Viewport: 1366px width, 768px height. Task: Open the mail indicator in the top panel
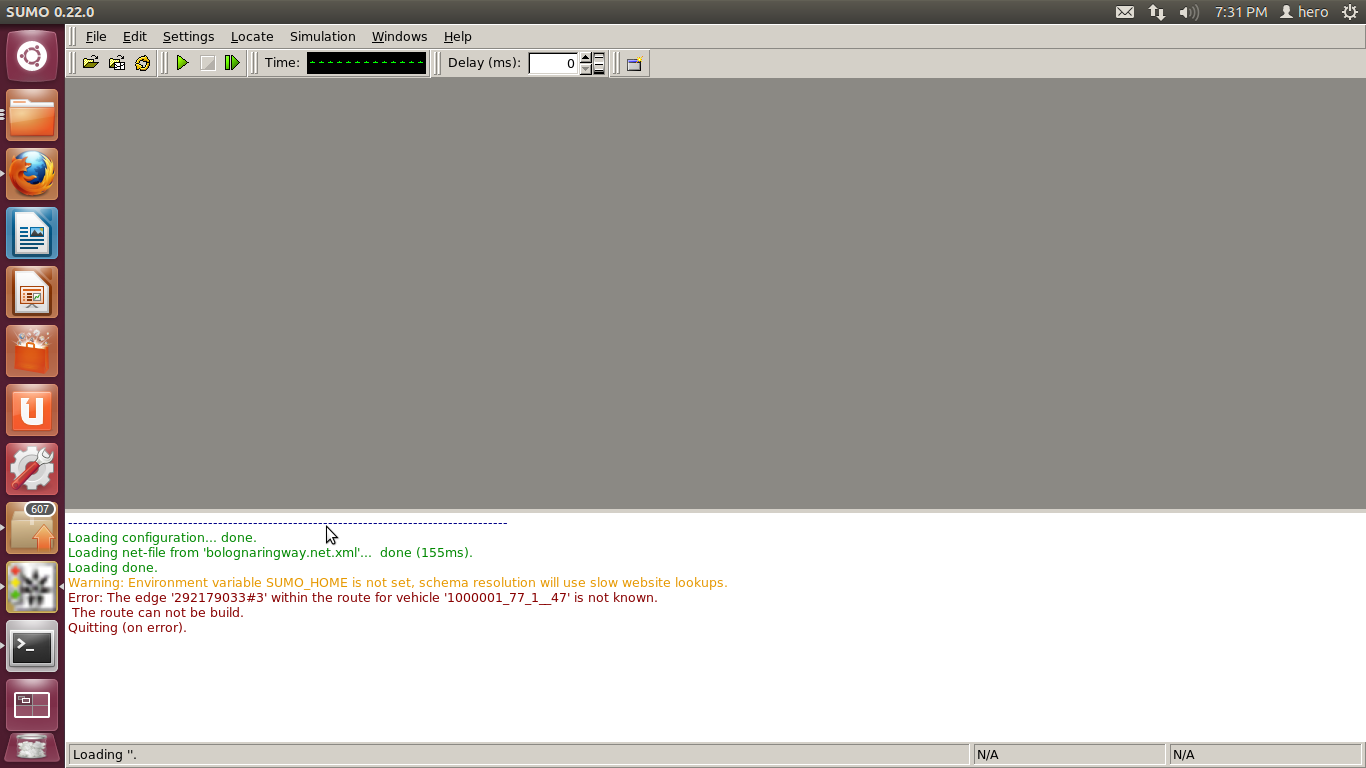click(x=1125, y=12)
